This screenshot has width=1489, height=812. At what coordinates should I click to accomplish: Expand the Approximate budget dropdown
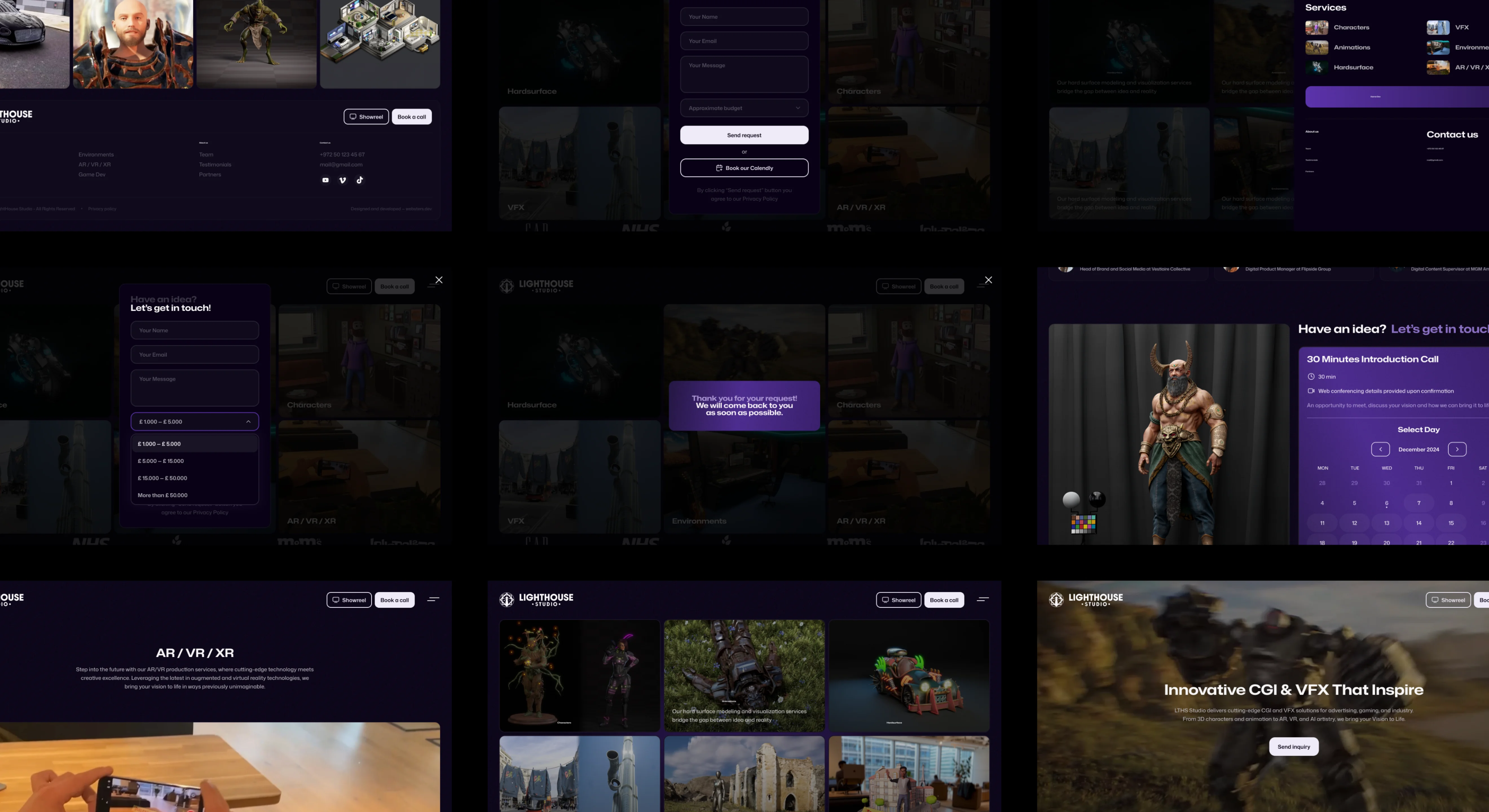click(x=744, y=108)
